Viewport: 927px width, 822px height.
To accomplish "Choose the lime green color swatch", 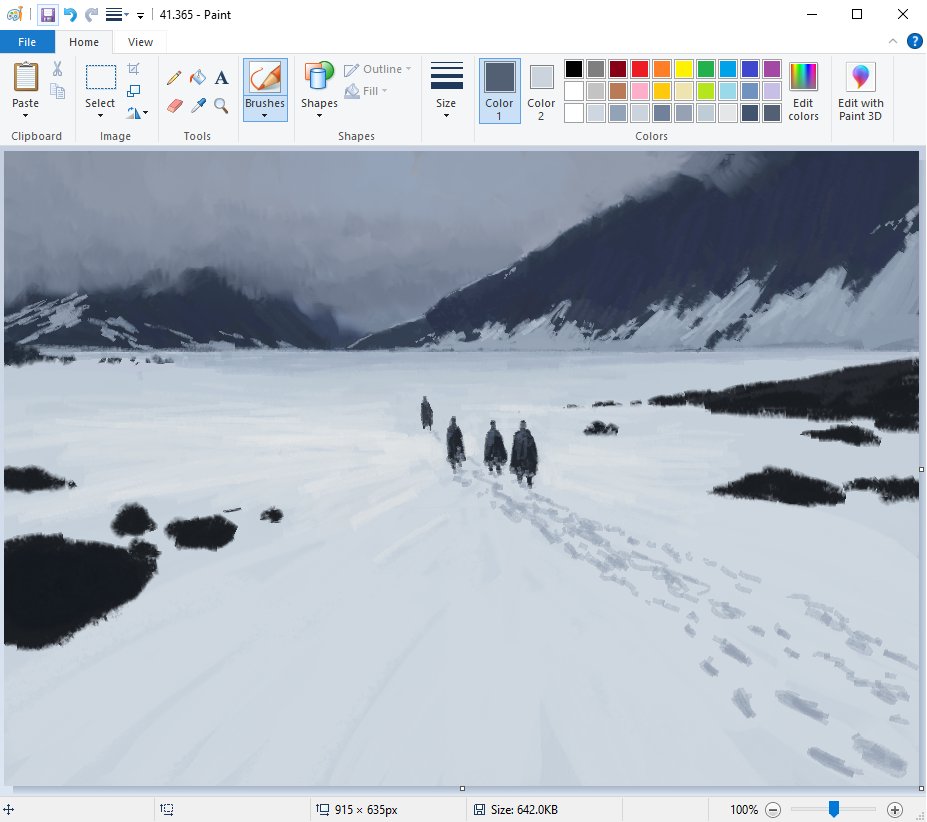I will 705,90.
